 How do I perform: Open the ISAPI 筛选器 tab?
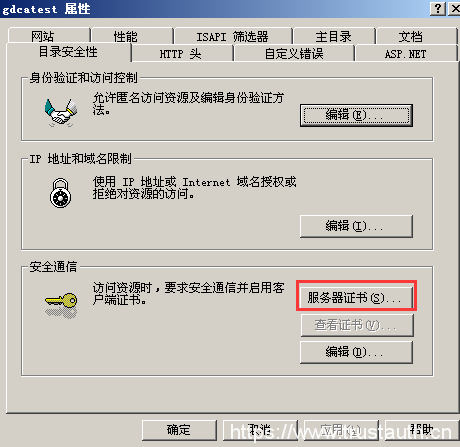[x=233, y=36]
